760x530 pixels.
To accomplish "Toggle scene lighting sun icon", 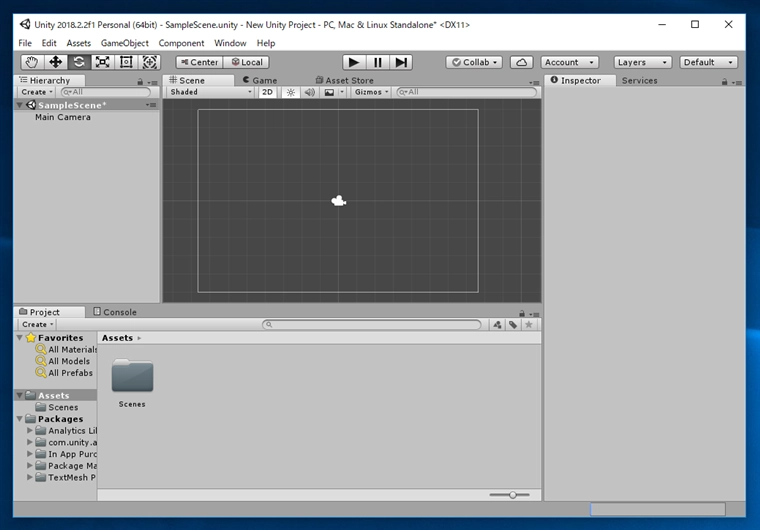I will (291, 92).
